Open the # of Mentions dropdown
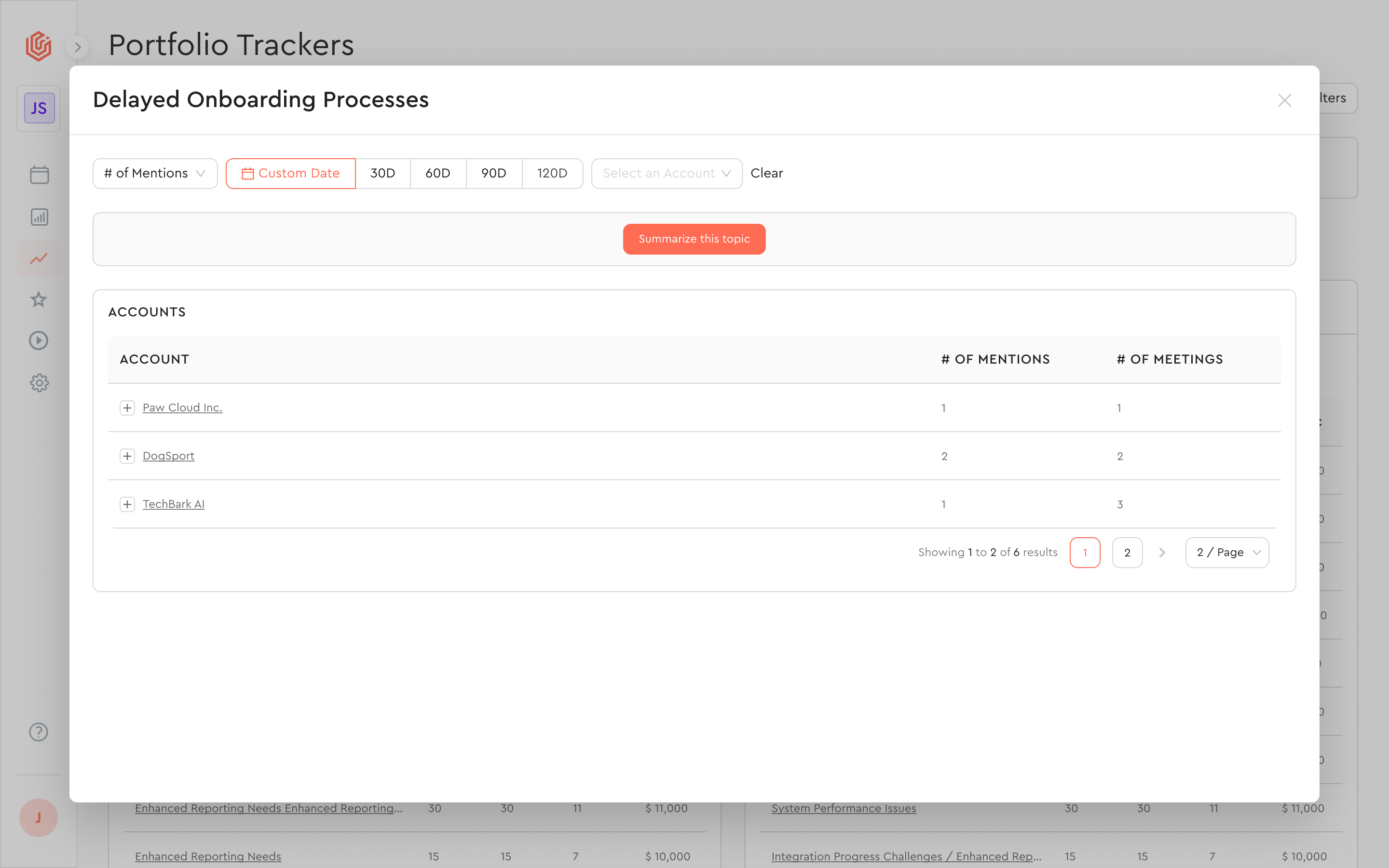Screen dimensions: 1389x868 [155, 174]
